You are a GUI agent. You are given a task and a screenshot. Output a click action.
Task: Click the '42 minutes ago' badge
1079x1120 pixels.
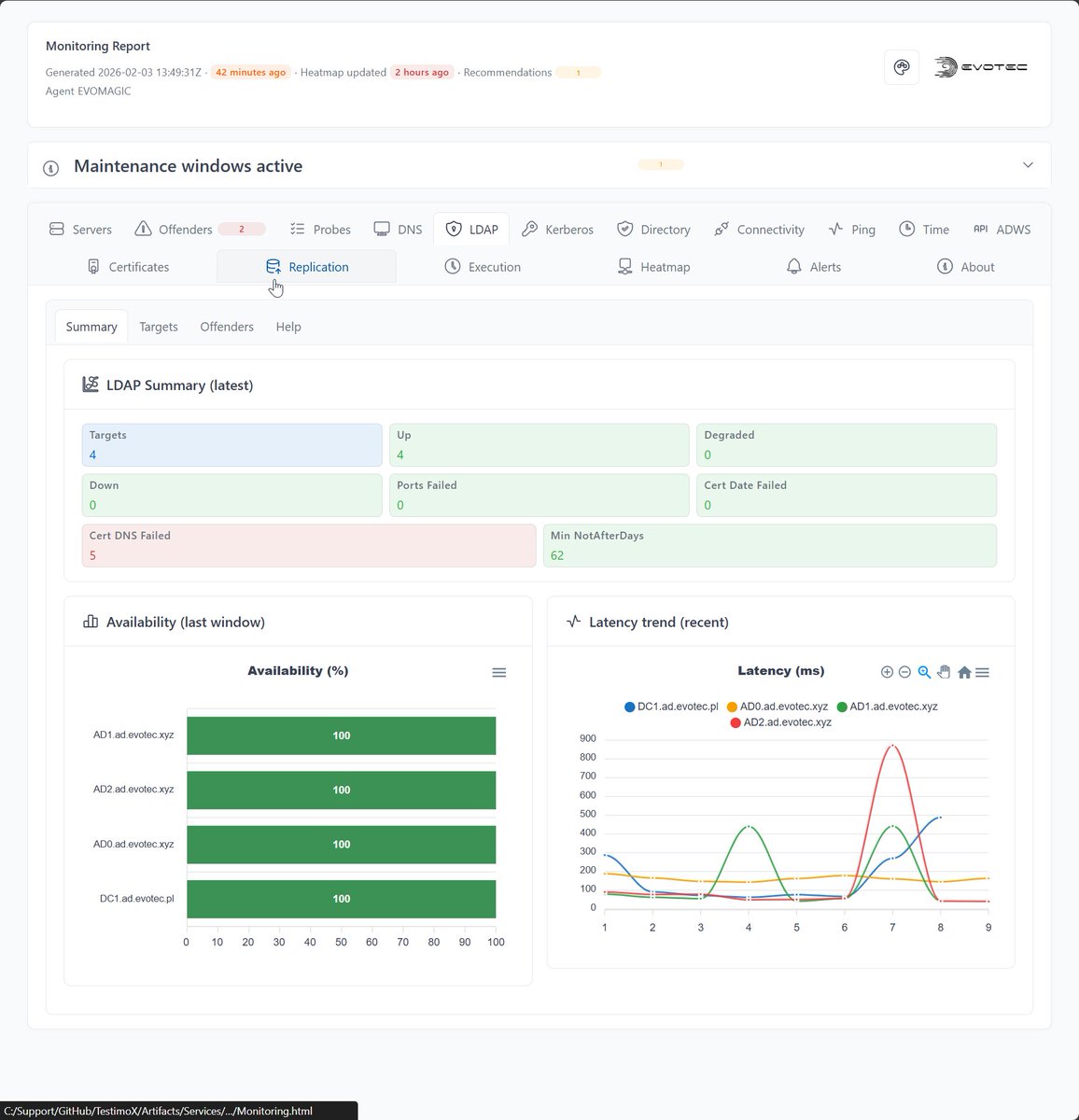[250, 73]
